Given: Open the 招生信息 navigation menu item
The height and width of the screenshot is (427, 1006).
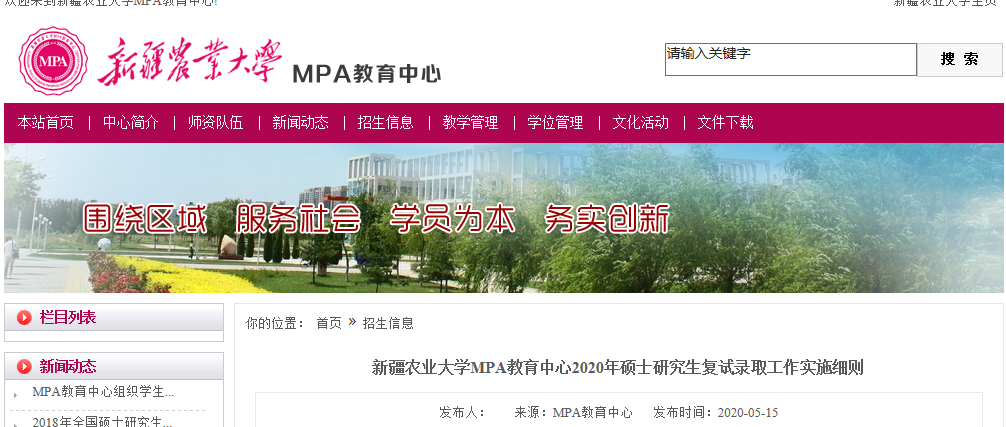Looking at the screenshot, I should click(386, 122).
